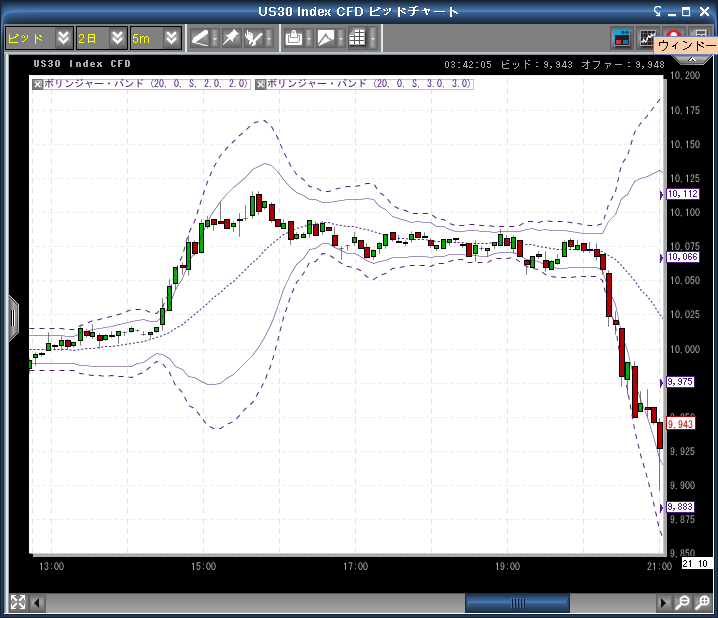Click the grid layout toolbar icon
Viewport: 718px width, 618px height.
pyautogui.click(x=356, y=38)
